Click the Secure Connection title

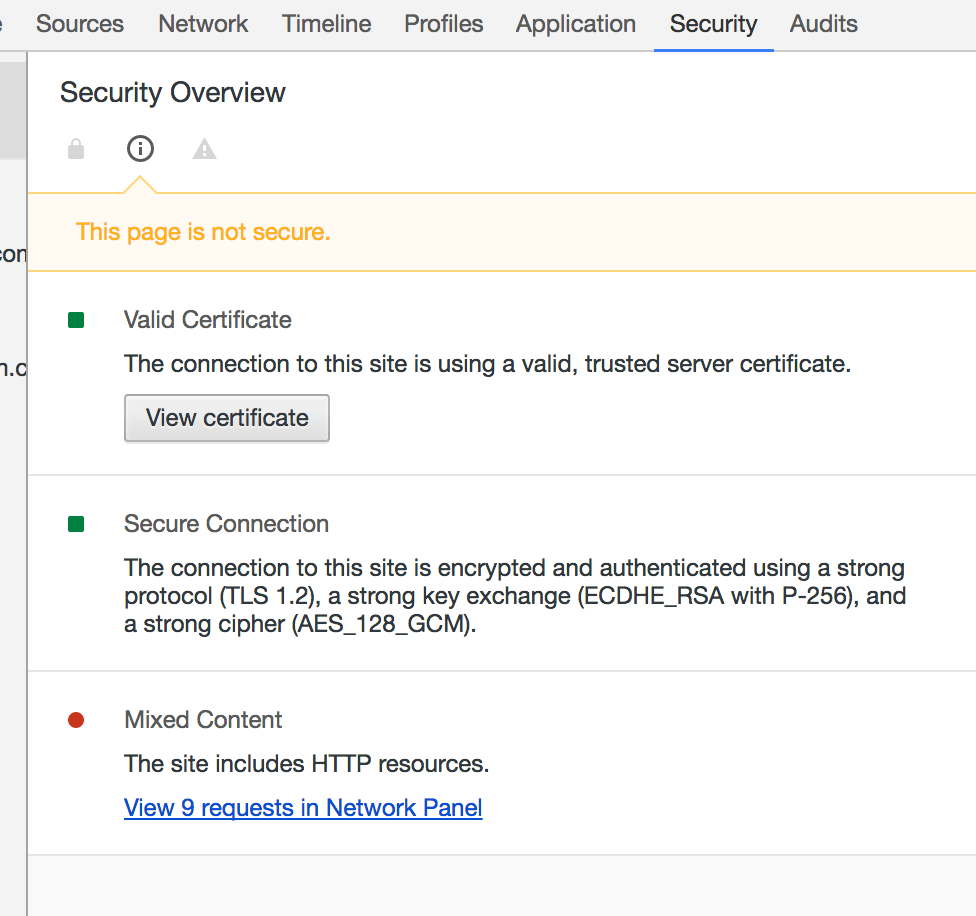click(226, 524)
